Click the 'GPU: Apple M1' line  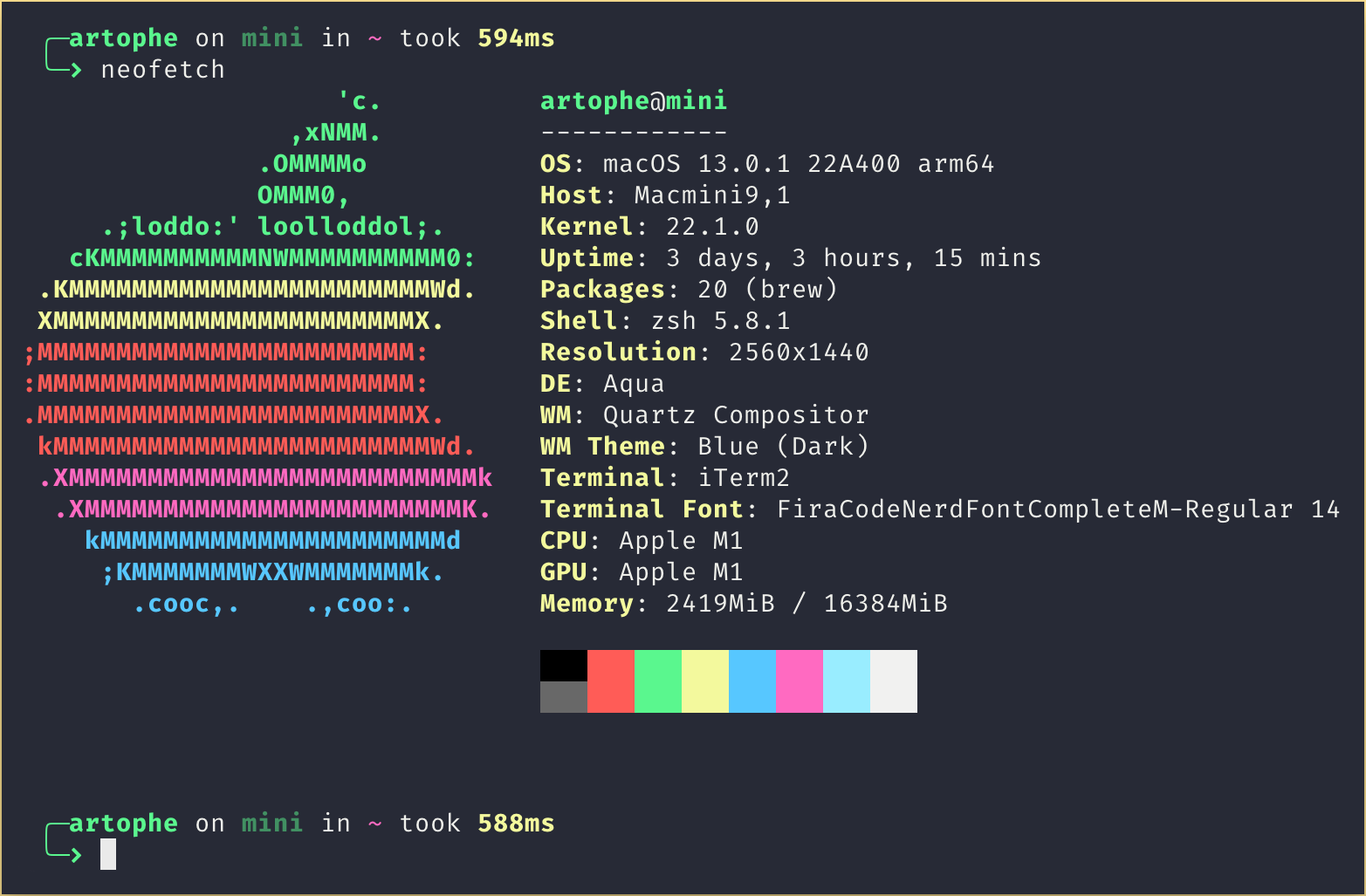[642, 572]
